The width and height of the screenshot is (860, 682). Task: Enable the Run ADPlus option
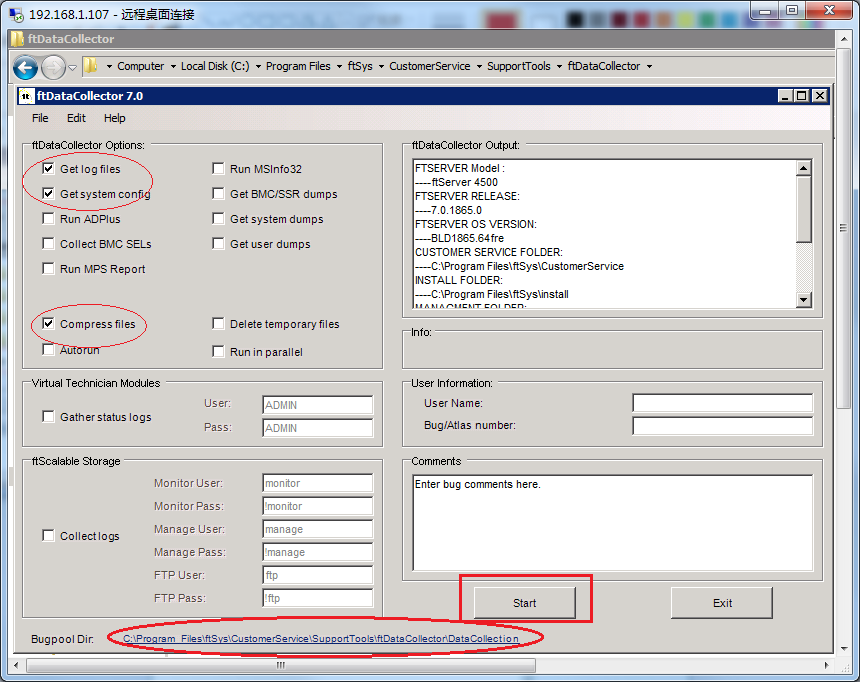pos(48,218)
